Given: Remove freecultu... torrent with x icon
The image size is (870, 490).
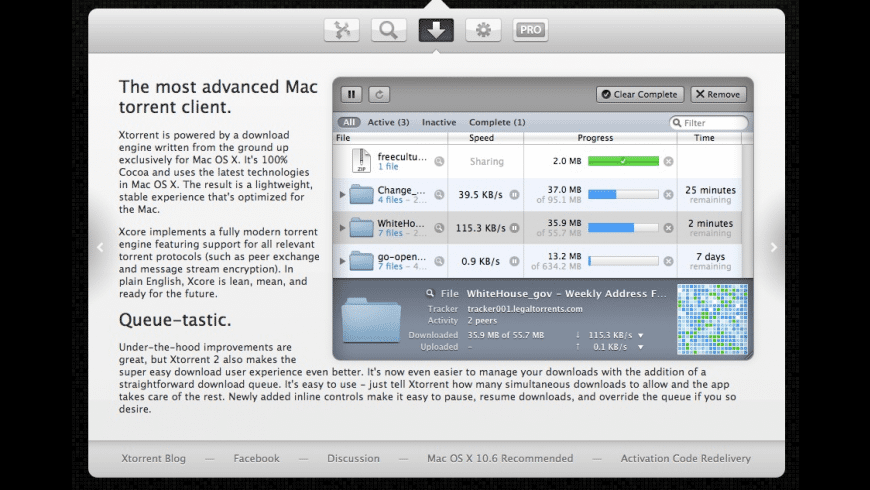Looking at the screenshot, I should tap(669, 161).
